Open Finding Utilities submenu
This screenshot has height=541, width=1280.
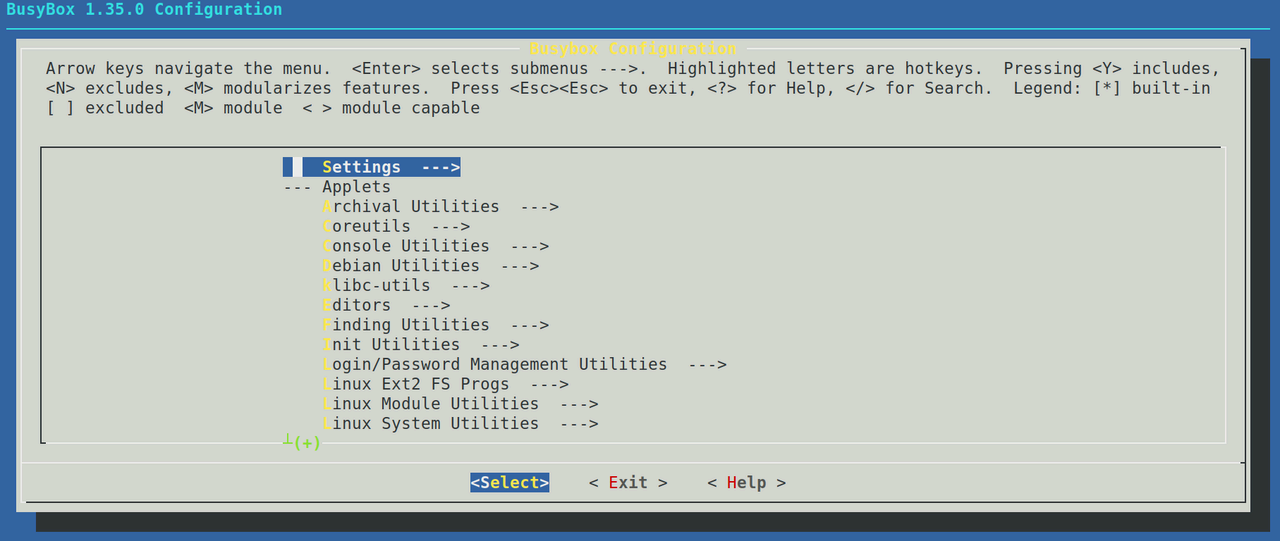click(x=435, y=325)
